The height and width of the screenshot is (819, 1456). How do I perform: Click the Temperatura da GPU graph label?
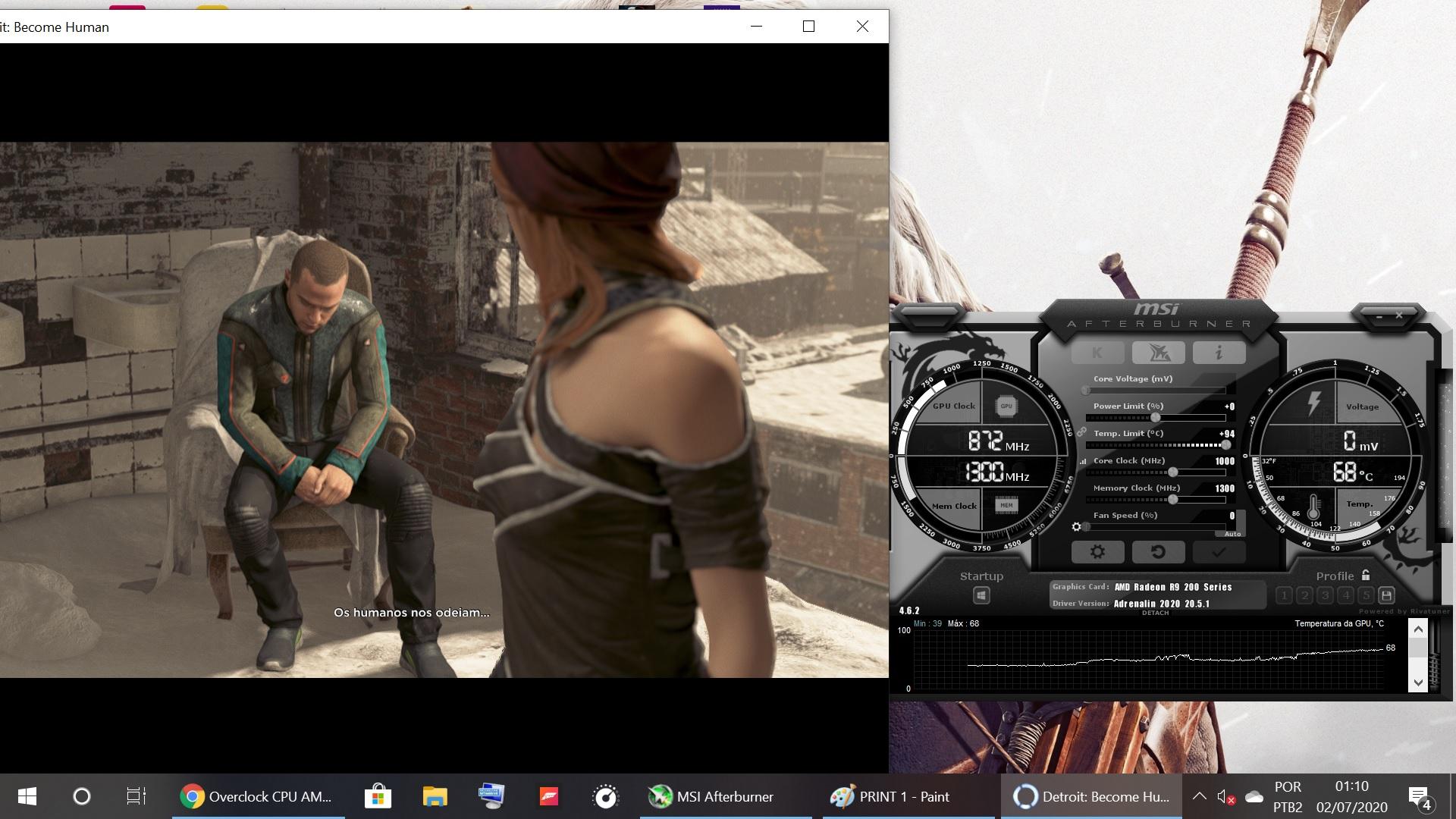[x=1338, y=623]
